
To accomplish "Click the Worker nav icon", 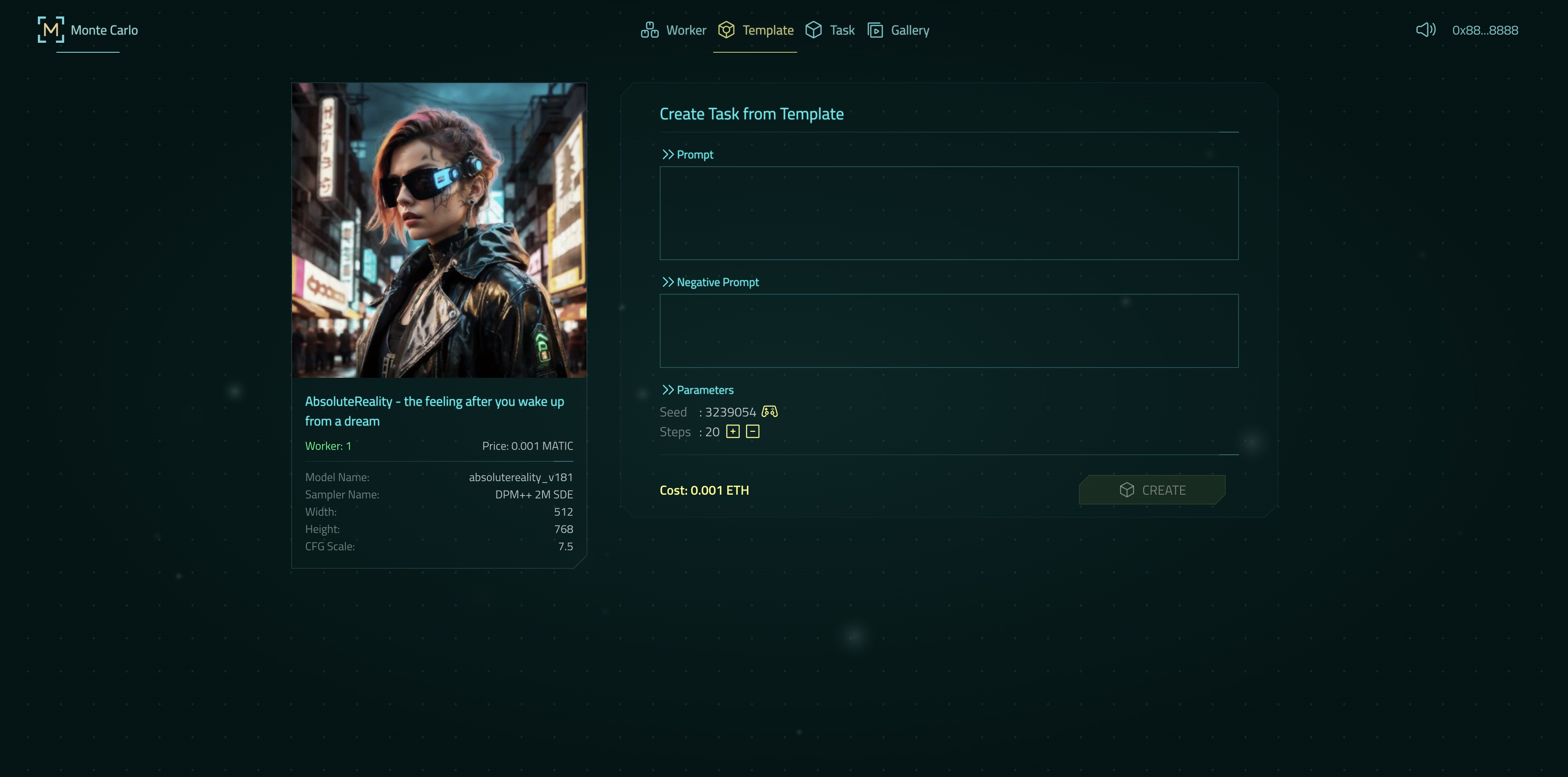I will click(649, 30).
